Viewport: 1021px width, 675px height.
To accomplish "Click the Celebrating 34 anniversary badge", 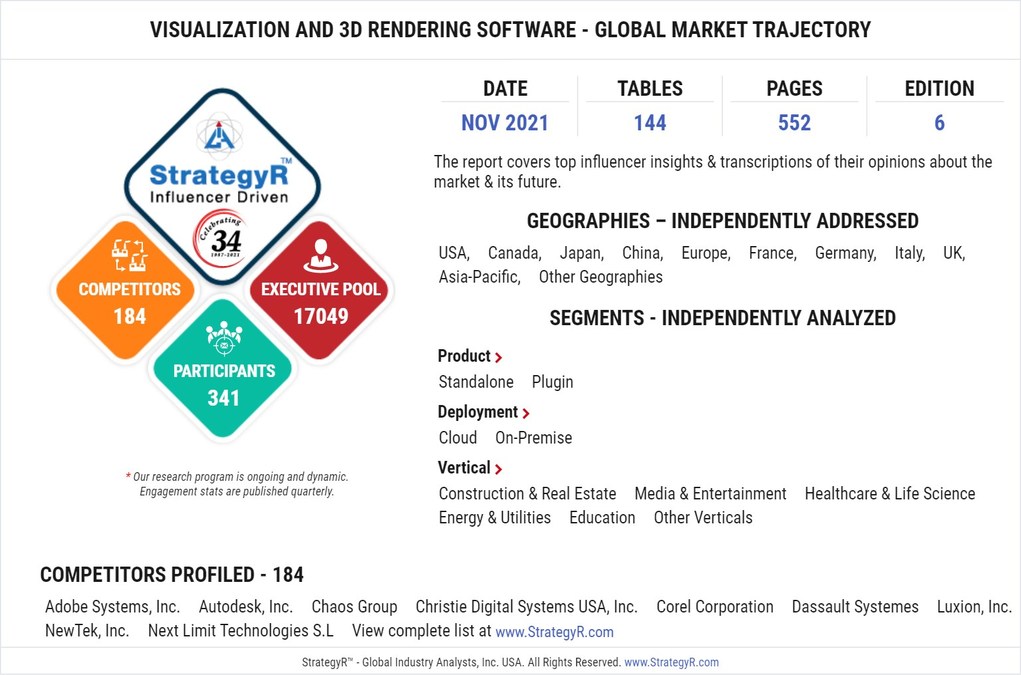I will [x=223, y=240].
